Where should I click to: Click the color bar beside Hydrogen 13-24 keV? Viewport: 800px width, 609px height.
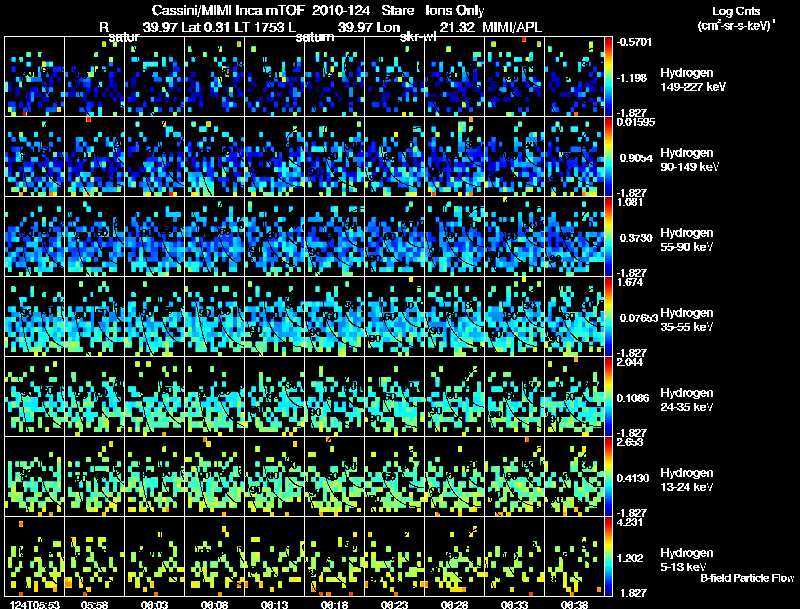tap(608, 477)
